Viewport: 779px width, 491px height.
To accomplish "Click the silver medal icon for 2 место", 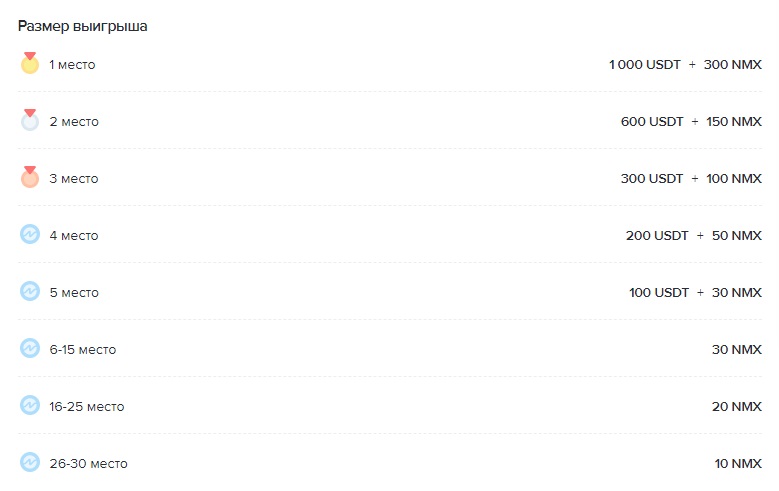I will click(x=30, y=121).
